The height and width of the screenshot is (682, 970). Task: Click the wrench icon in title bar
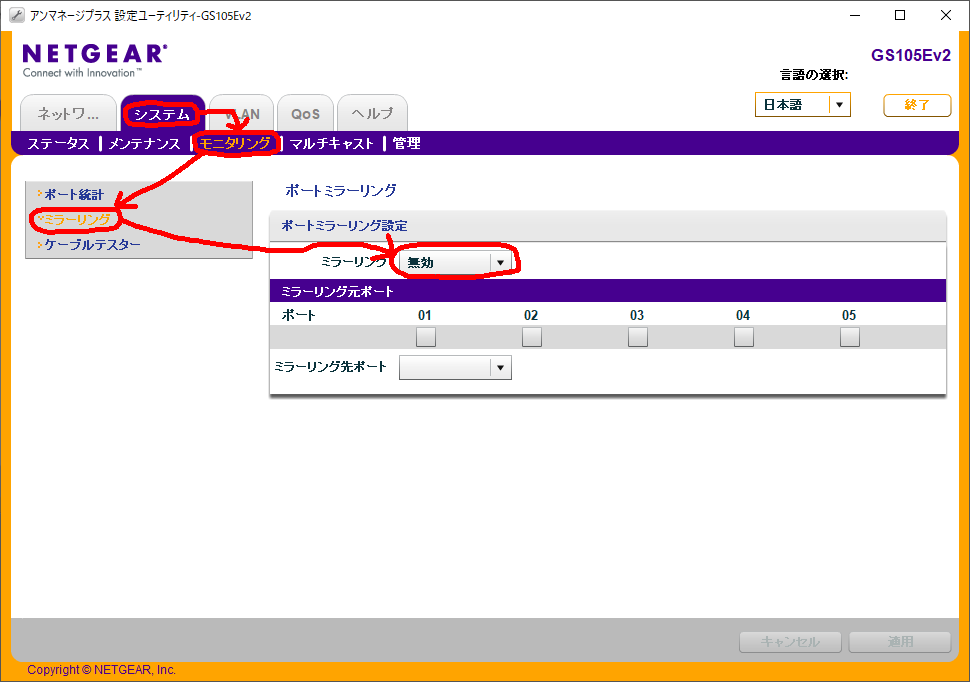(x=17, y=15)
